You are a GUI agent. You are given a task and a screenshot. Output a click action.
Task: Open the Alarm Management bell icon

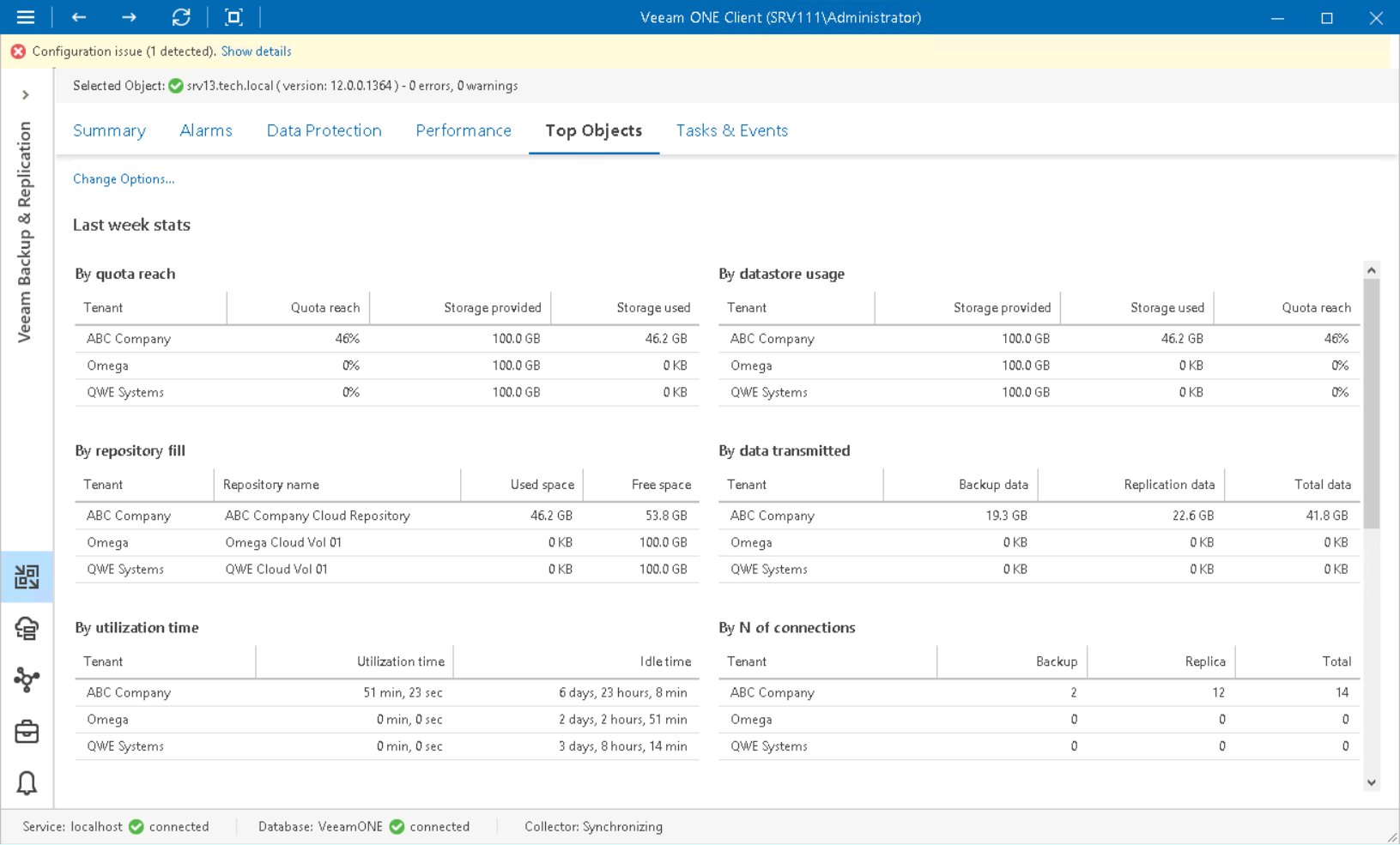pos(27,783)
